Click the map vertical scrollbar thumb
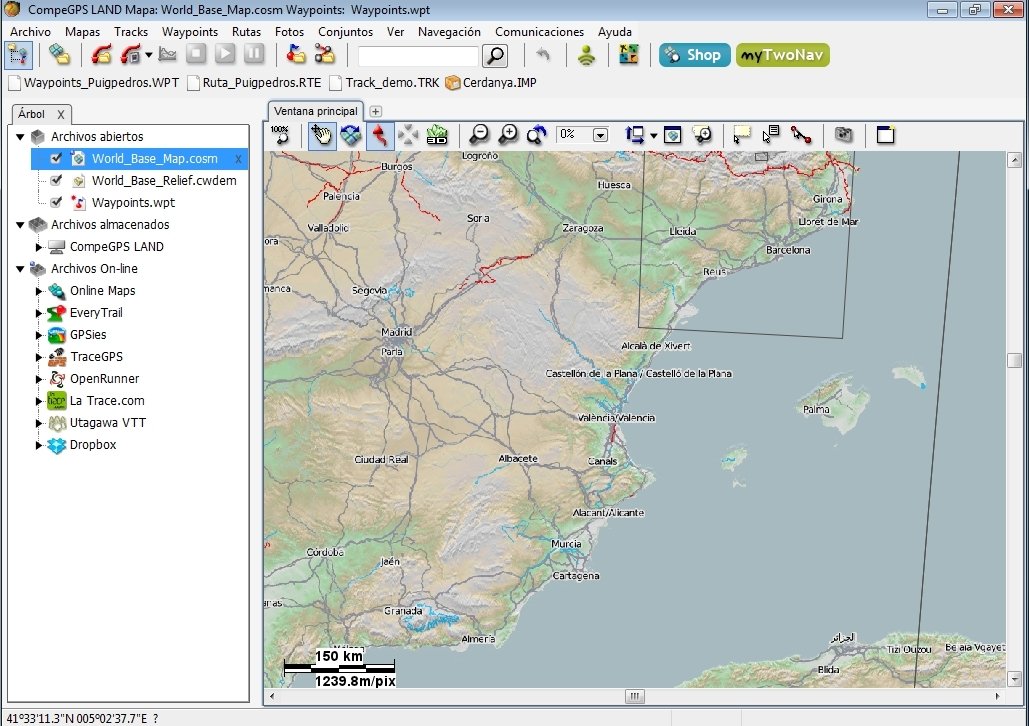 click(x=1015, y=360)
